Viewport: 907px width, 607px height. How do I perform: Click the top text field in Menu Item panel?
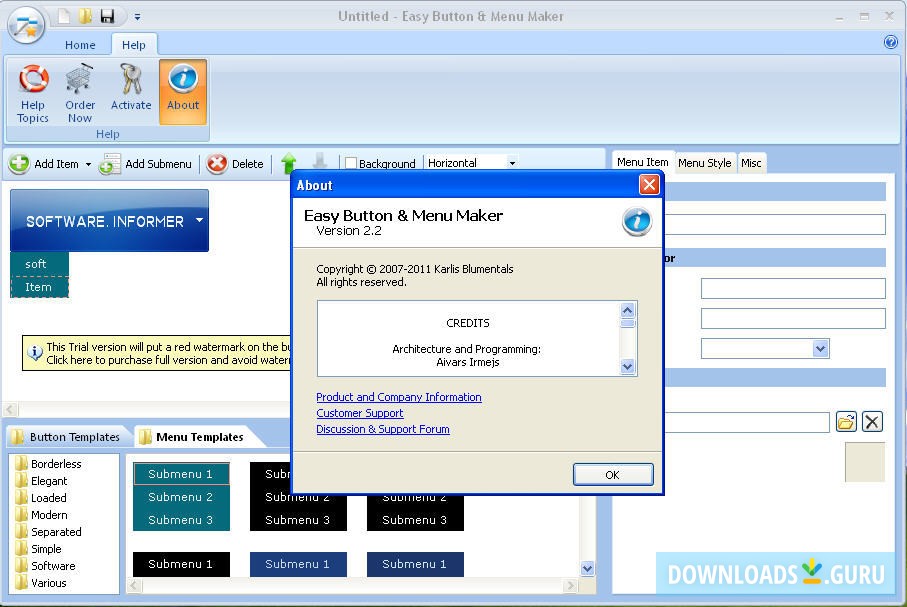(775, 225)
